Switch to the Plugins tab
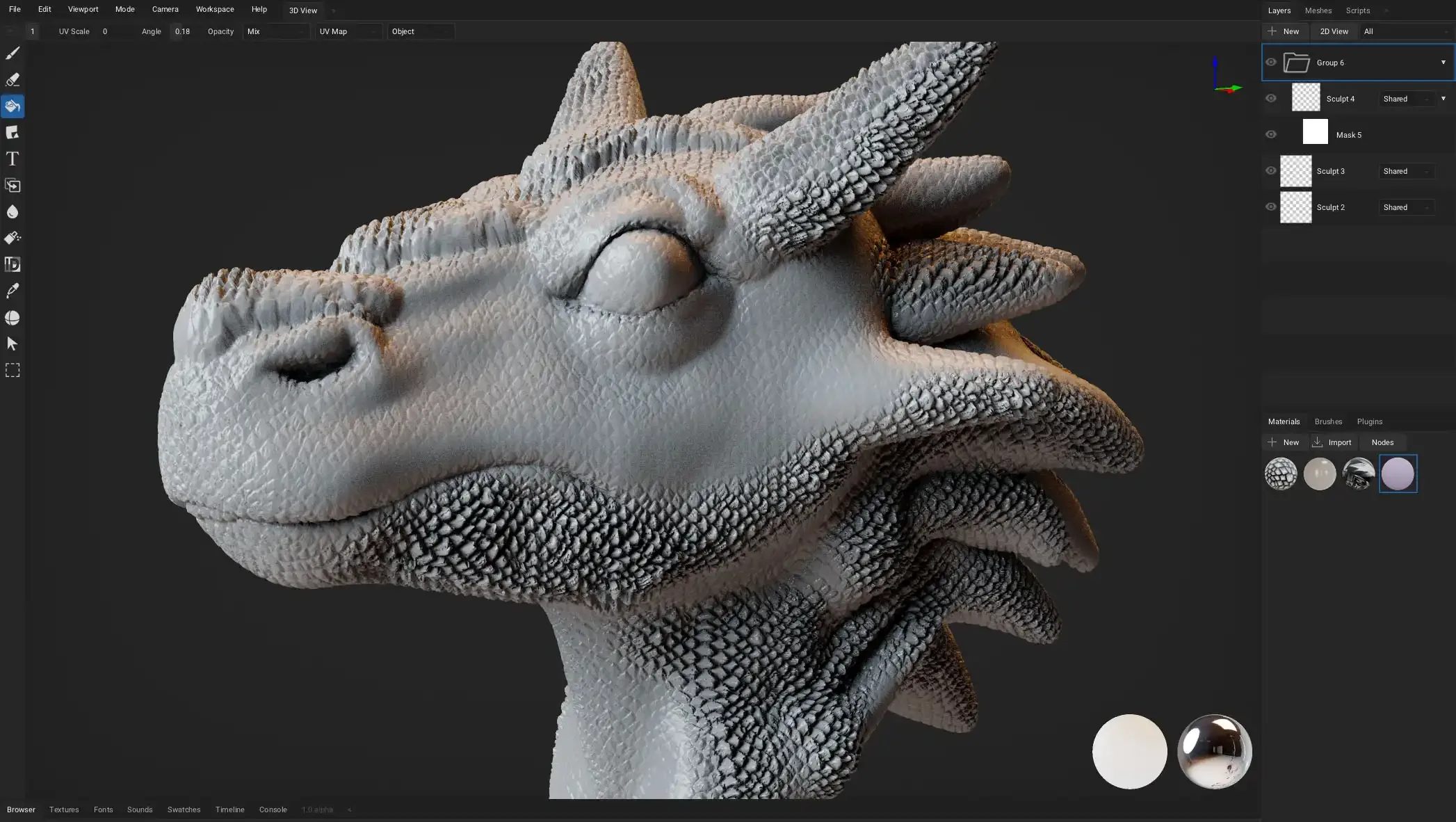The image size is (1456, 822). coord(1370,421)
